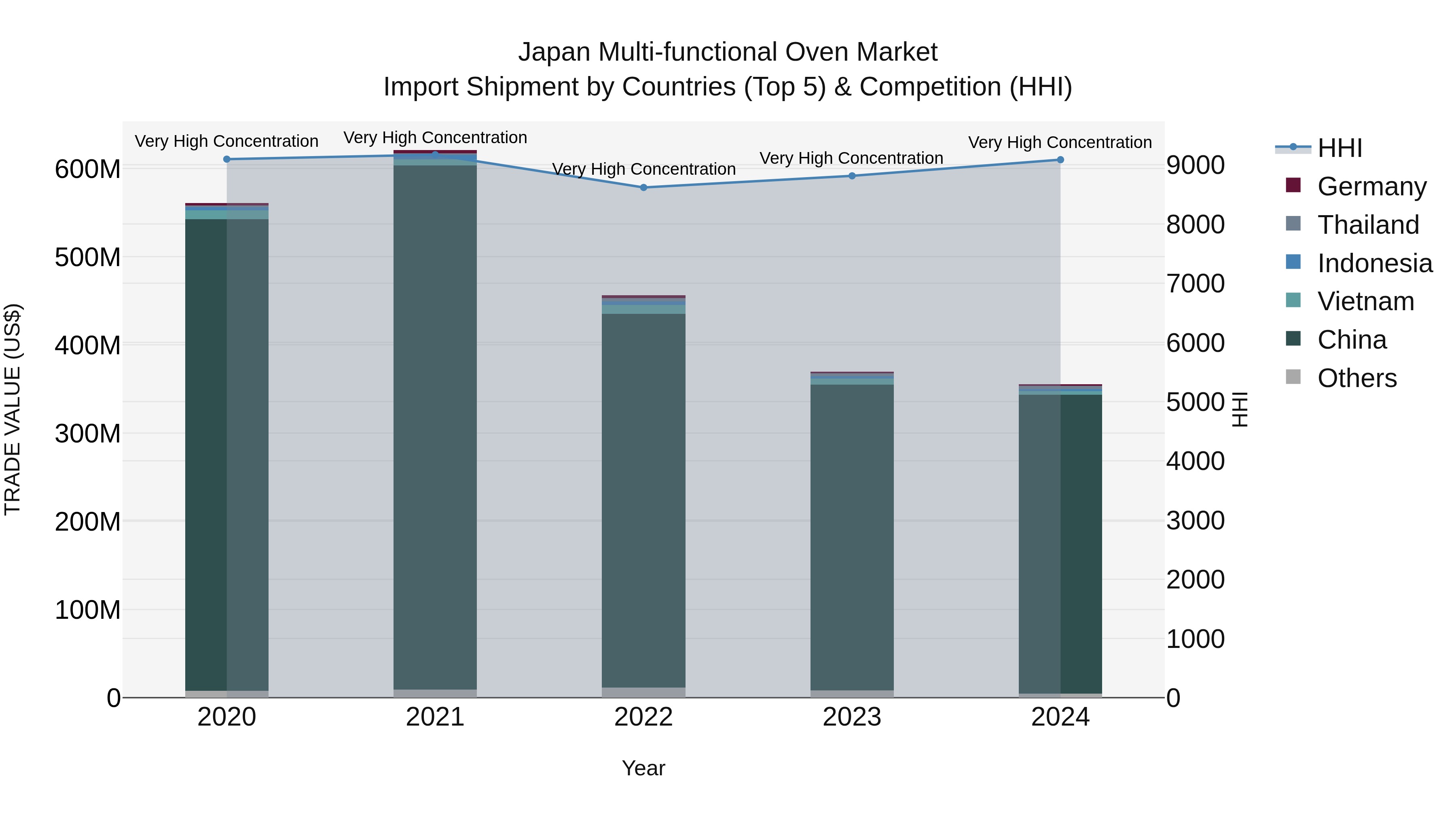Click the 600M left axis tick
Image resolution: width=1456 pixels, height=819 pixels.
coord(88,169)
